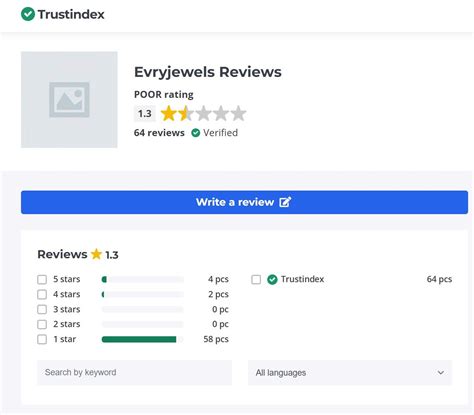Click the 1 star progress bar
This screenshot has width=474, height=415.
(x=143, y=339)
